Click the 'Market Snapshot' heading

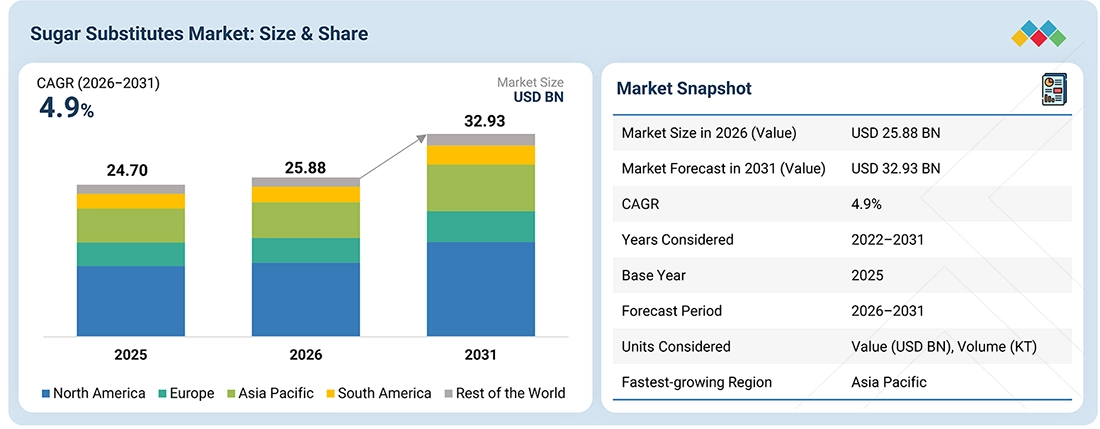684,88
